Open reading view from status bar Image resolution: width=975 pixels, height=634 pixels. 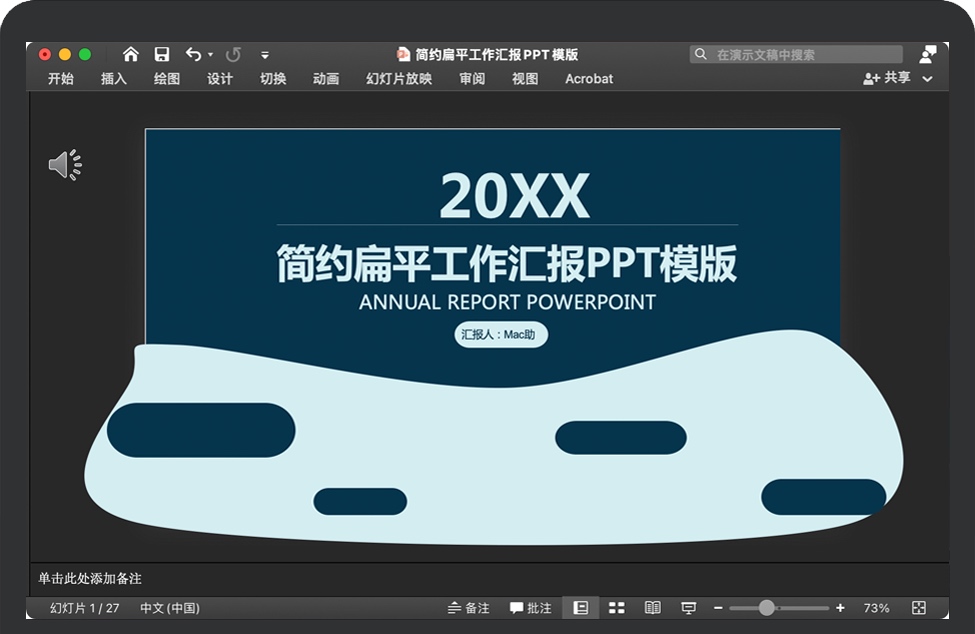pos(653,608)
